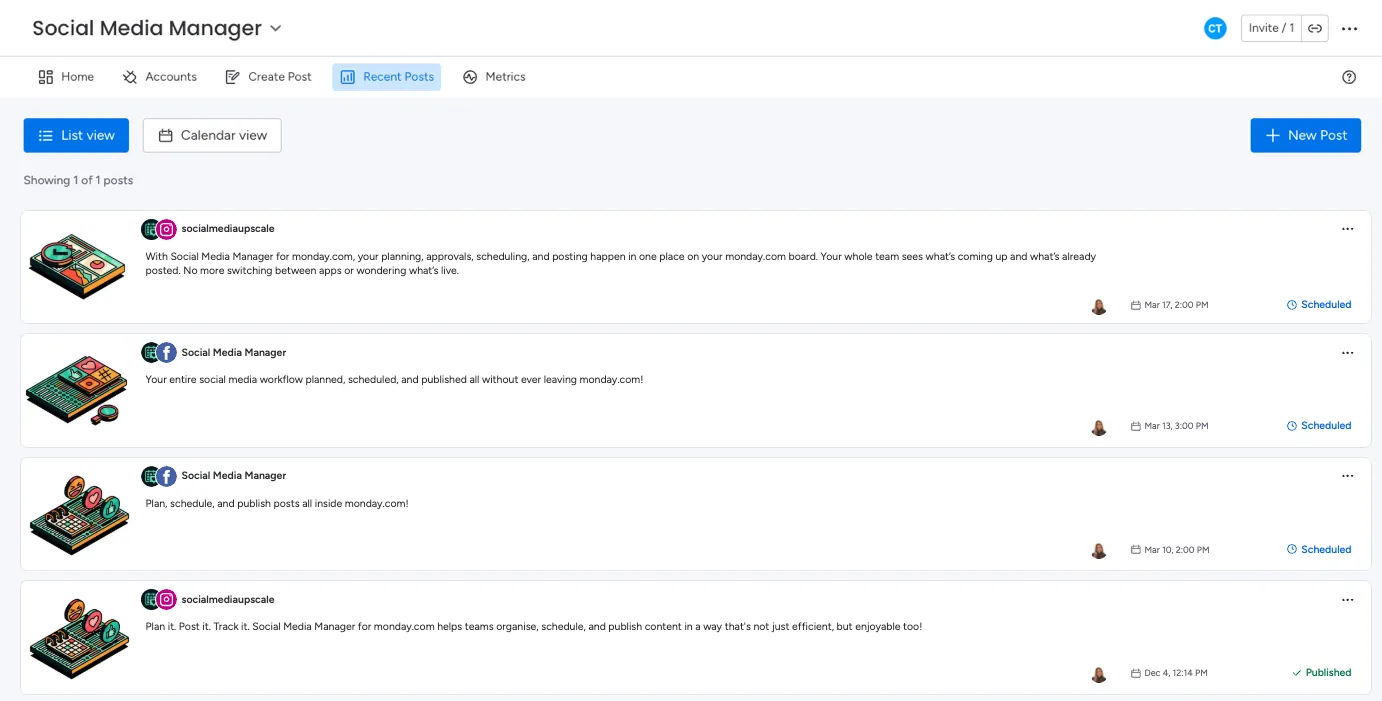Image resolution: width=1382 pixels, height=701 pixels.
Task: Click the Mar 10 post thumbnail image
Action: pyautogui.click(x=77, y=514)
